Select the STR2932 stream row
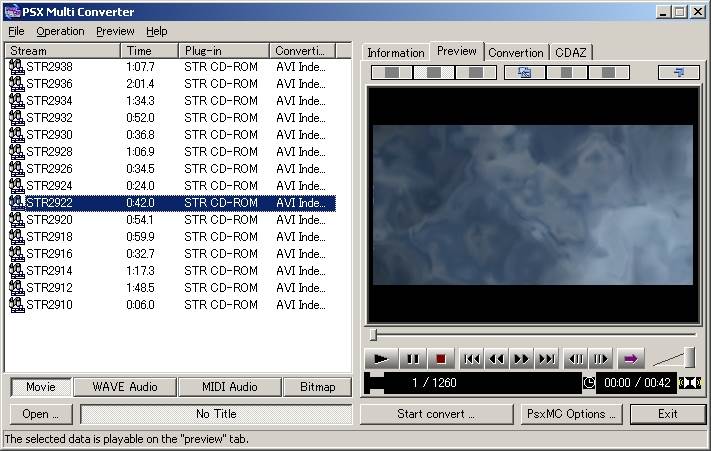The image size is (711, 451). click(172, 118)
